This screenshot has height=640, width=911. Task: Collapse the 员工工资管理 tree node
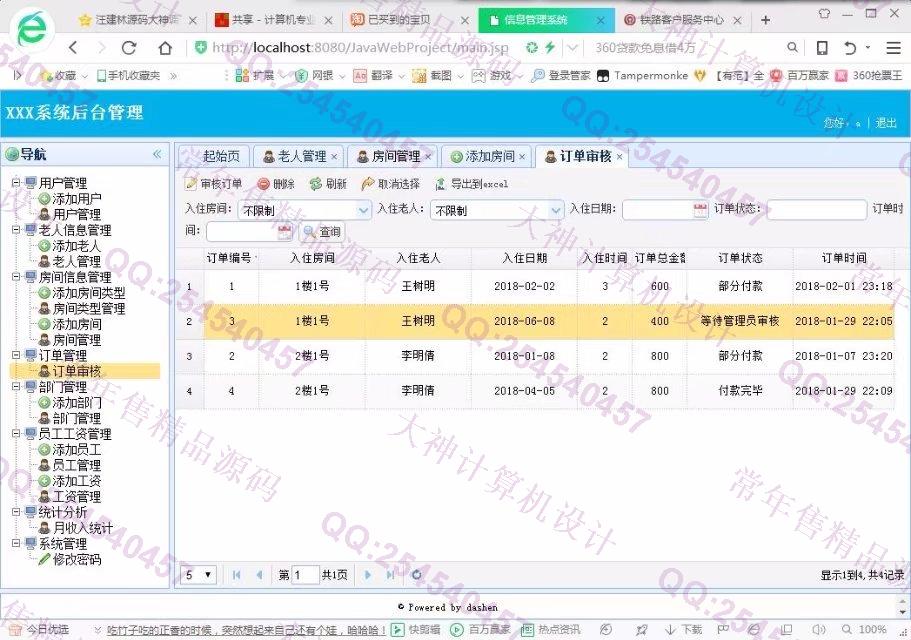(16, 433)
